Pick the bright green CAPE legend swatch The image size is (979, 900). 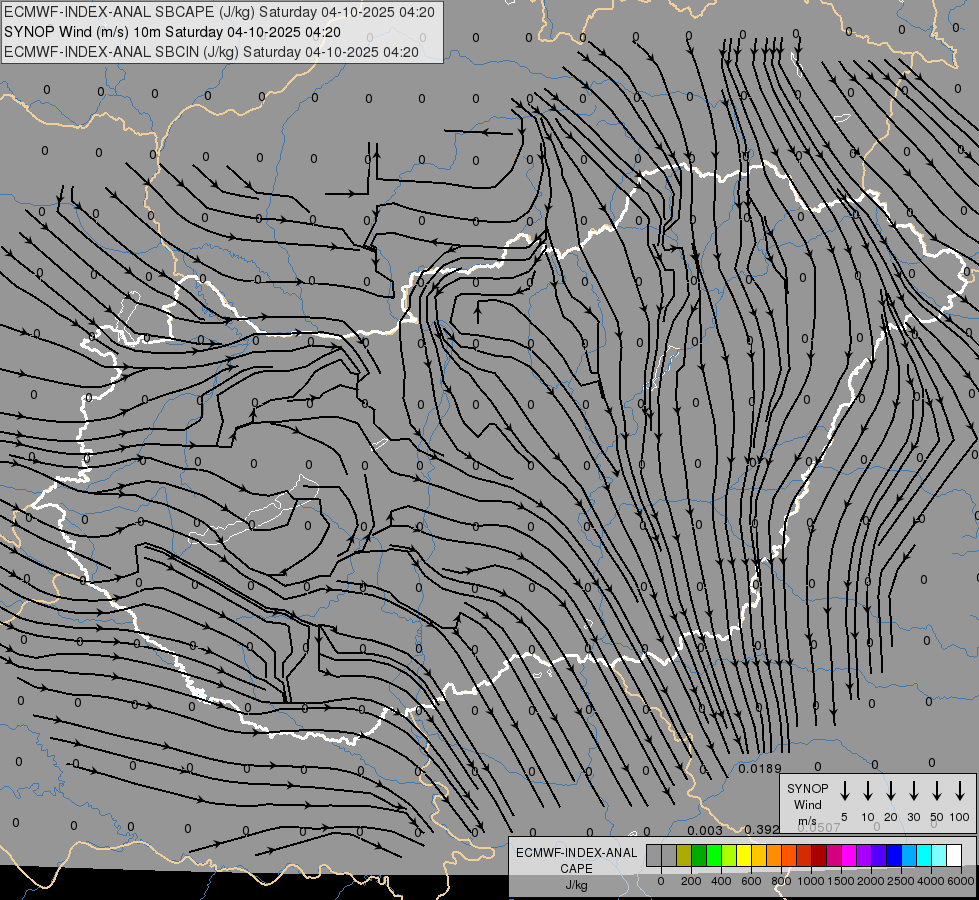click(714, 855)
